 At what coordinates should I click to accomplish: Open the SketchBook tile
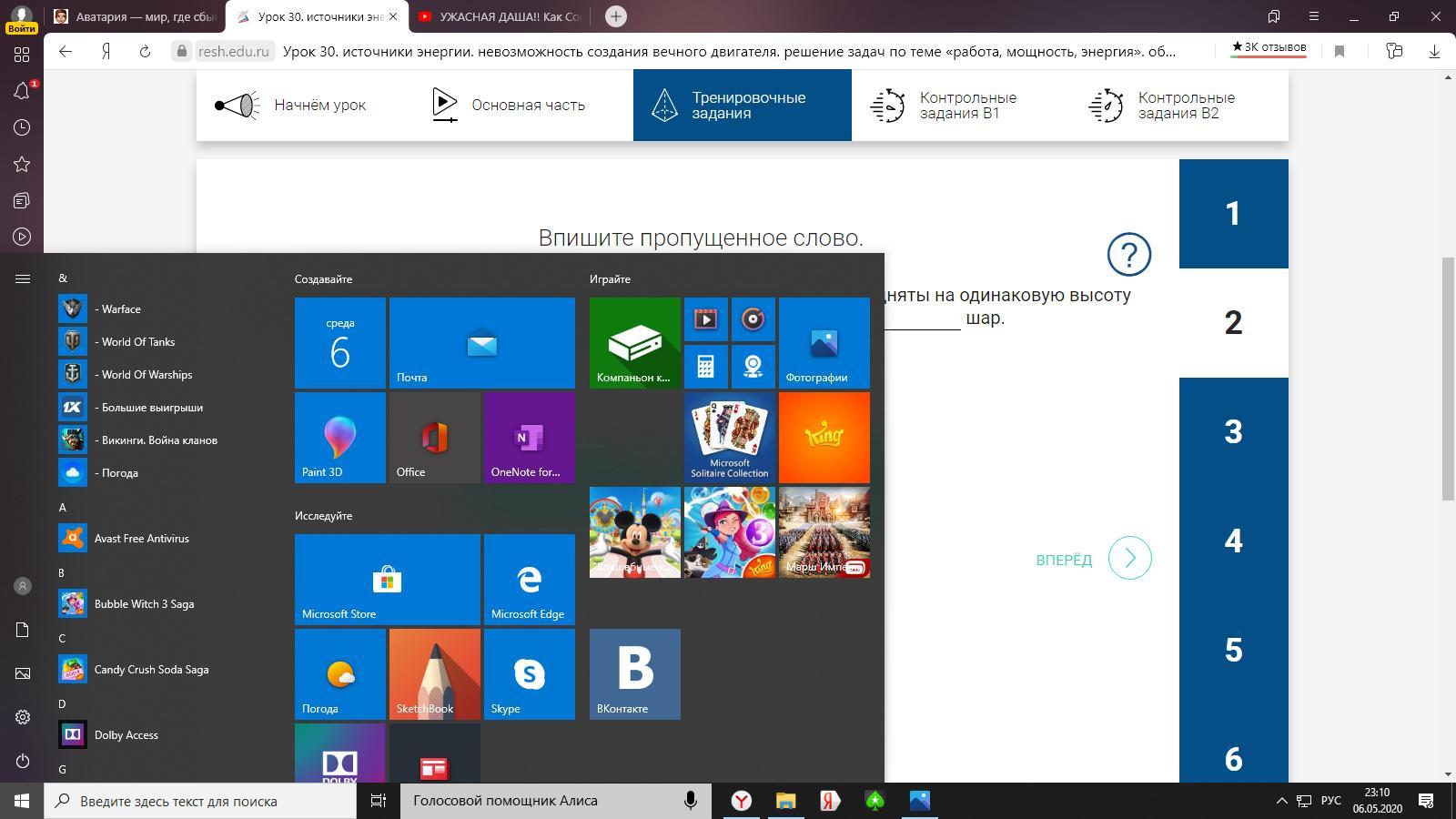[x=435, y=674]
